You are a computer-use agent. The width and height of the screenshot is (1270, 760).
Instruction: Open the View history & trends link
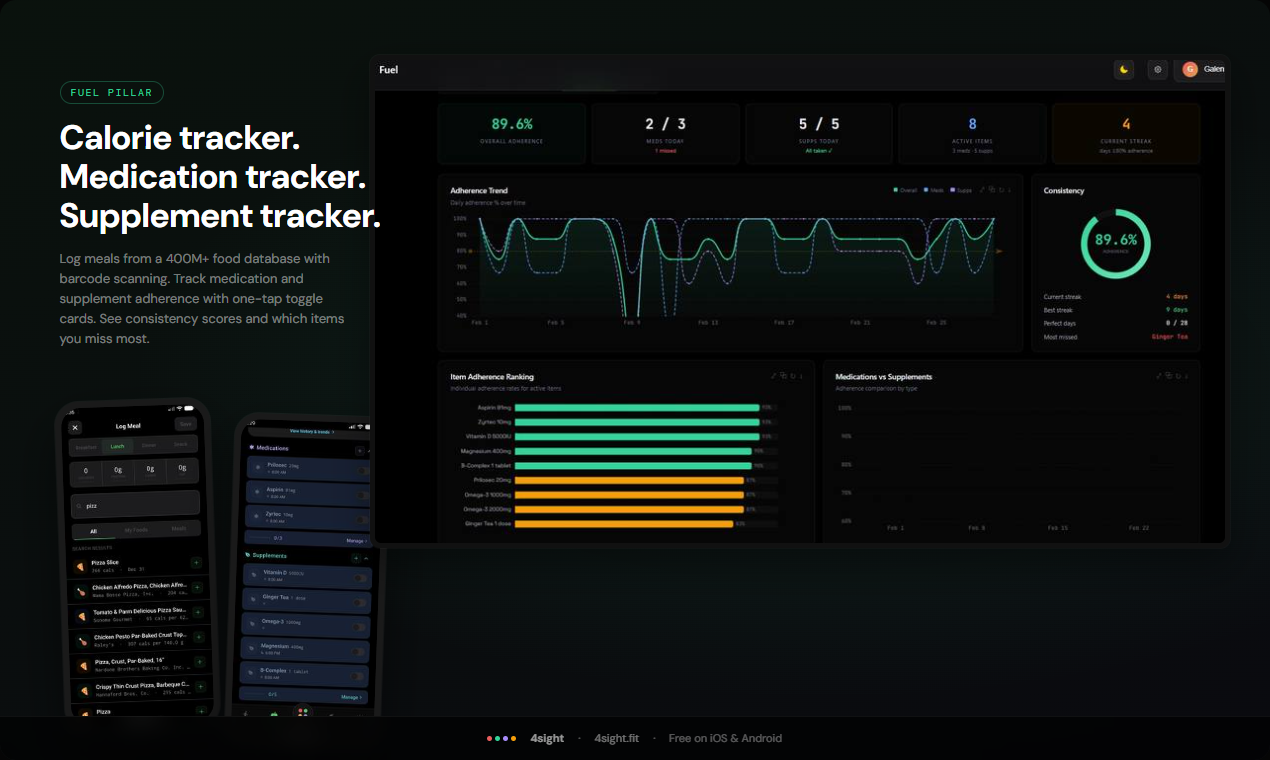point(312,431)
